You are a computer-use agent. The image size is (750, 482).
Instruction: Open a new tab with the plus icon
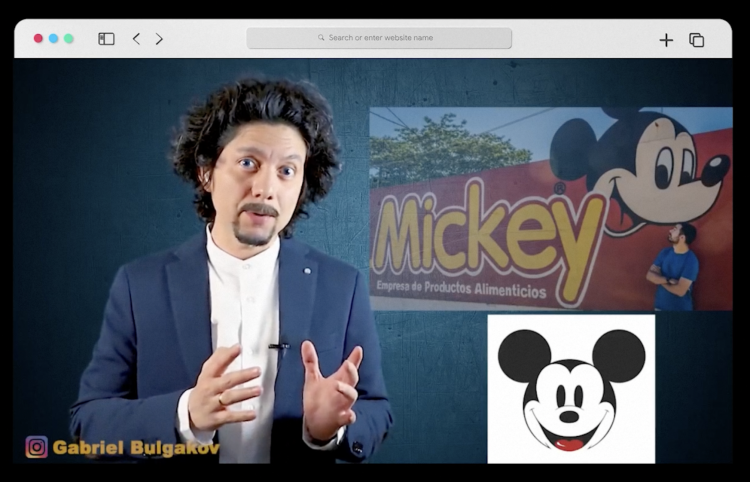point(666,40)
